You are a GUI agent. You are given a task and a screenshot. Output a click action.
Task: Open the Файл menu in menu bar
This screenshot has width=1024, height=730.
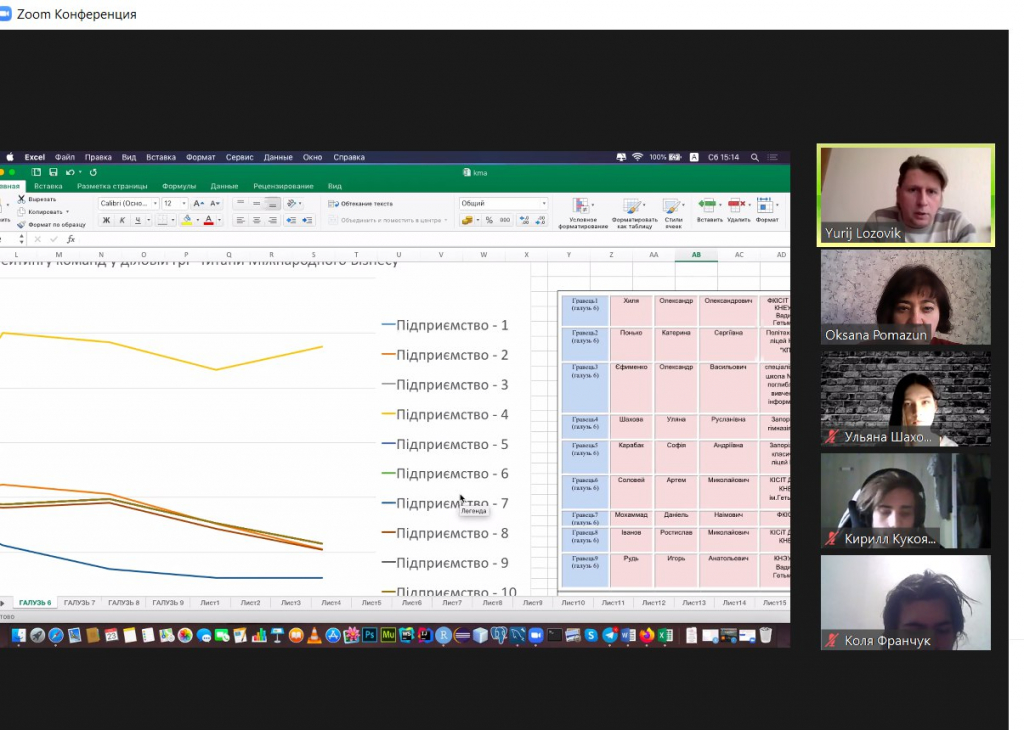click(65, 157)
